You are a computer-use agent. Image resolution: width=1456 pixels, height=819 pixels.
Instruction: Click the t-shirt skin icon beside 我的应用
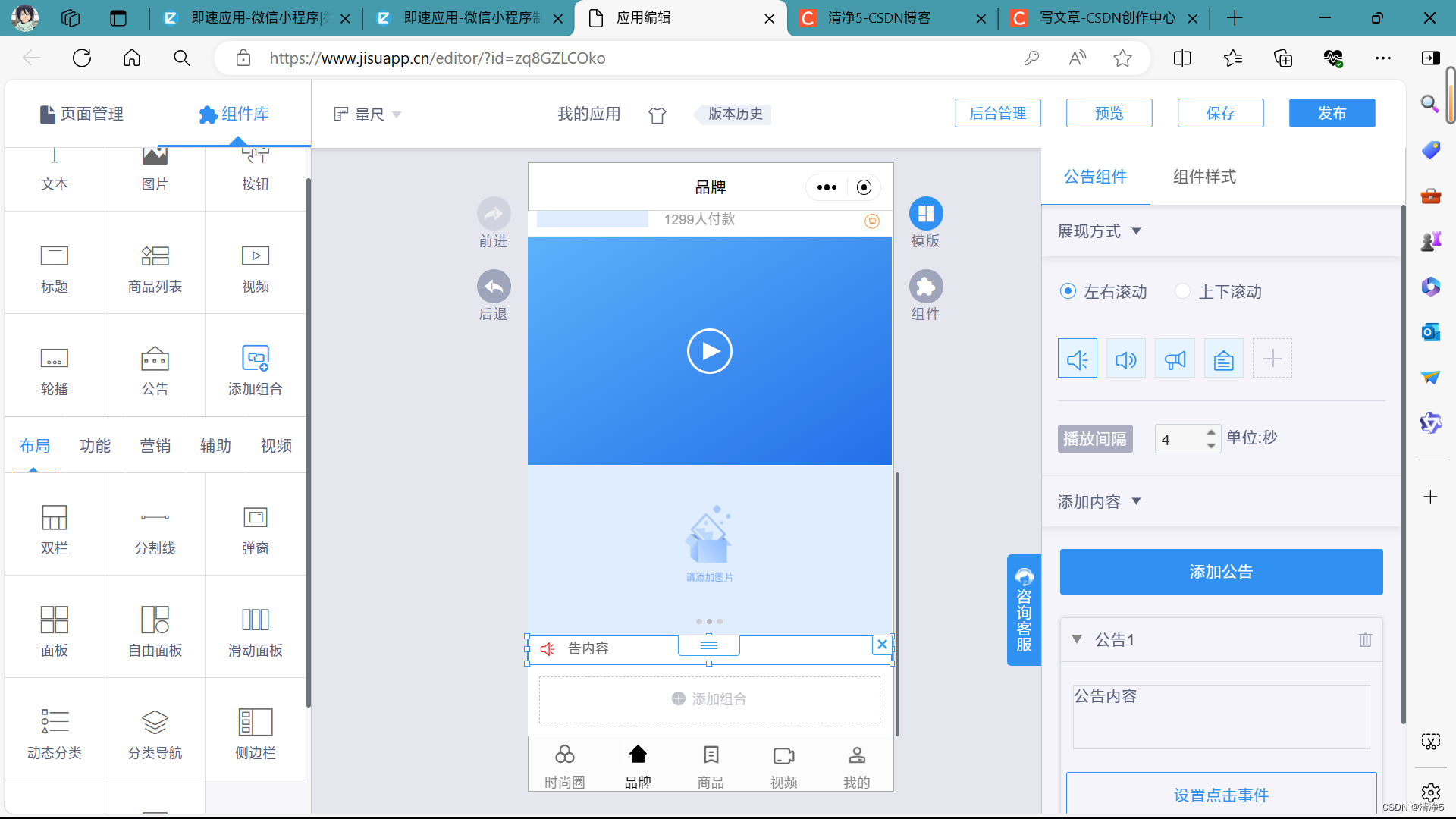coord(657,115)
